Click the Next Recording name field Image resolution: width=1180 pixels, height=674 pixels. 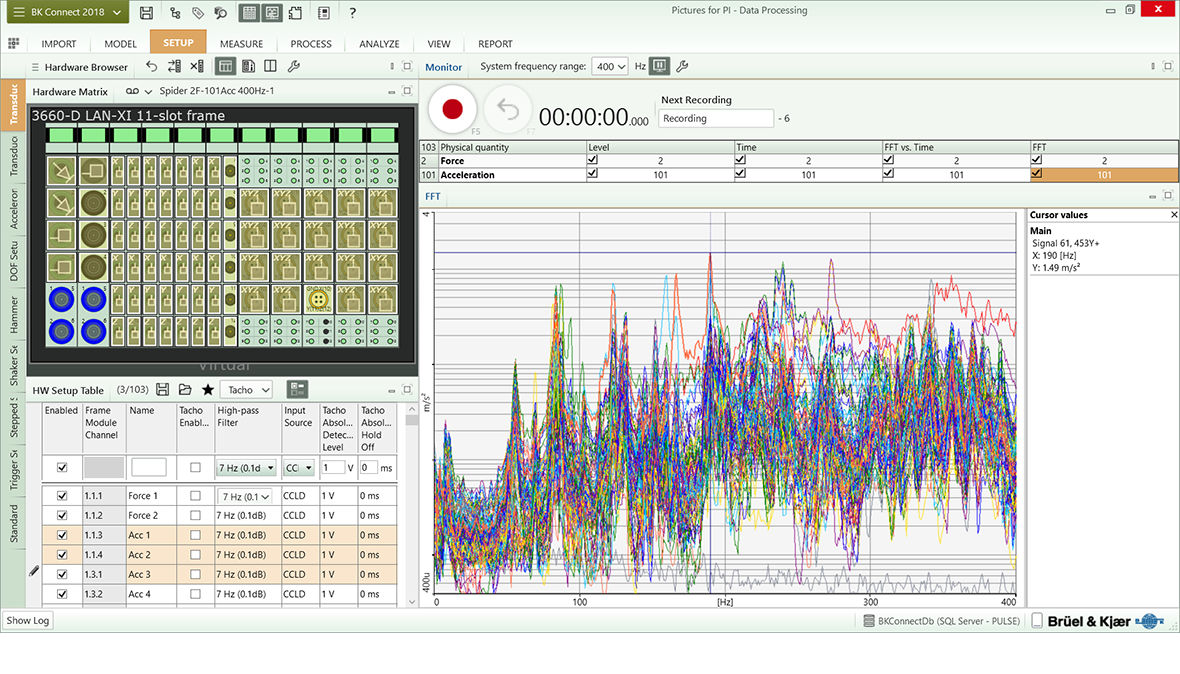[716, 118]
